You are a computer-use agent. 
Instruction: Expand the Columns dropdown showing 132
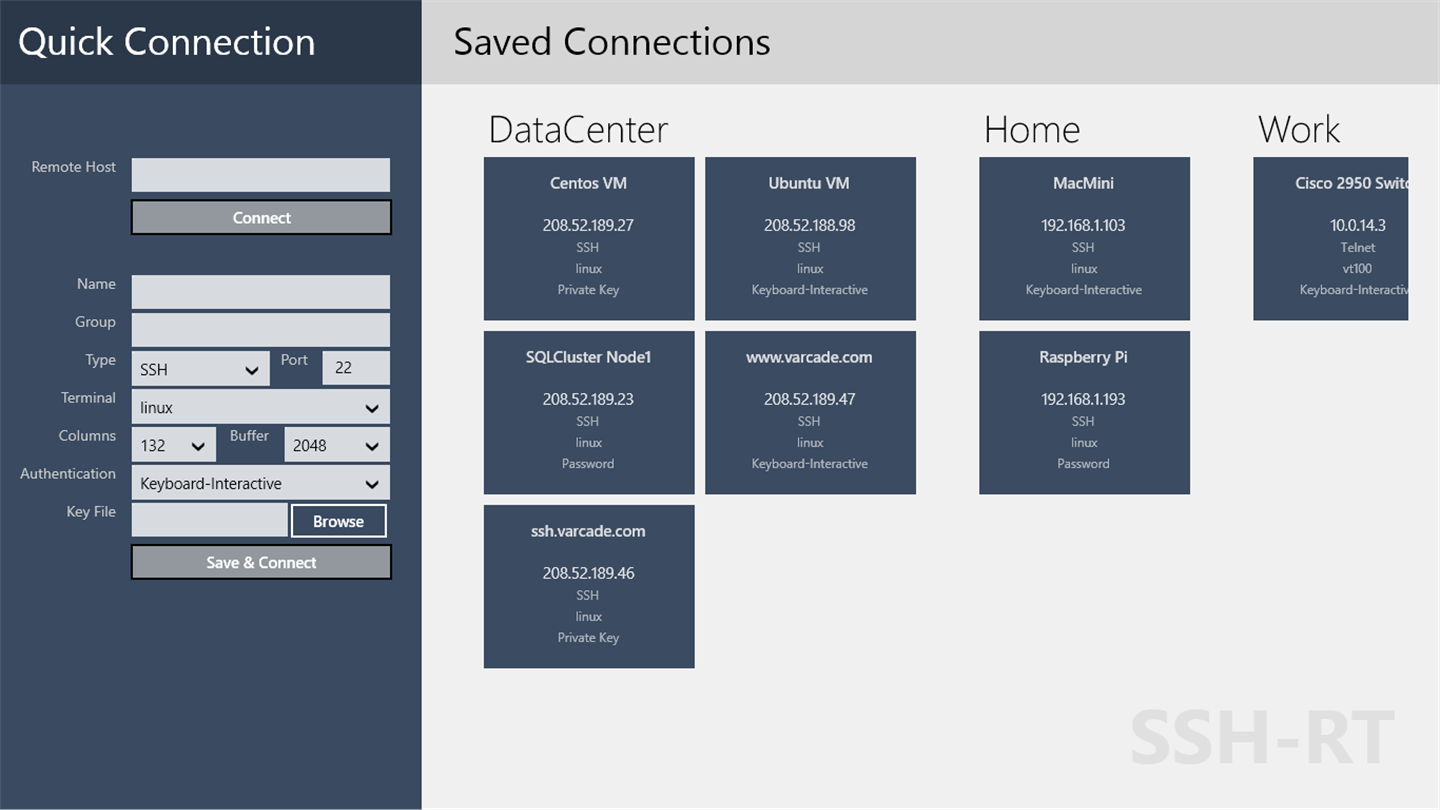[173, 445]
